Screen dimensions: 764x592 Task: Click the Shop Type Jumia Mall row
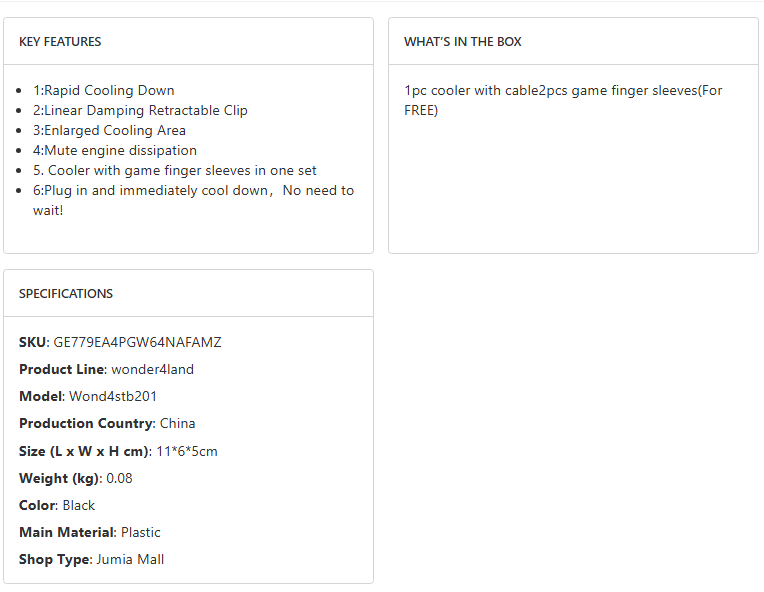[92, 559]
